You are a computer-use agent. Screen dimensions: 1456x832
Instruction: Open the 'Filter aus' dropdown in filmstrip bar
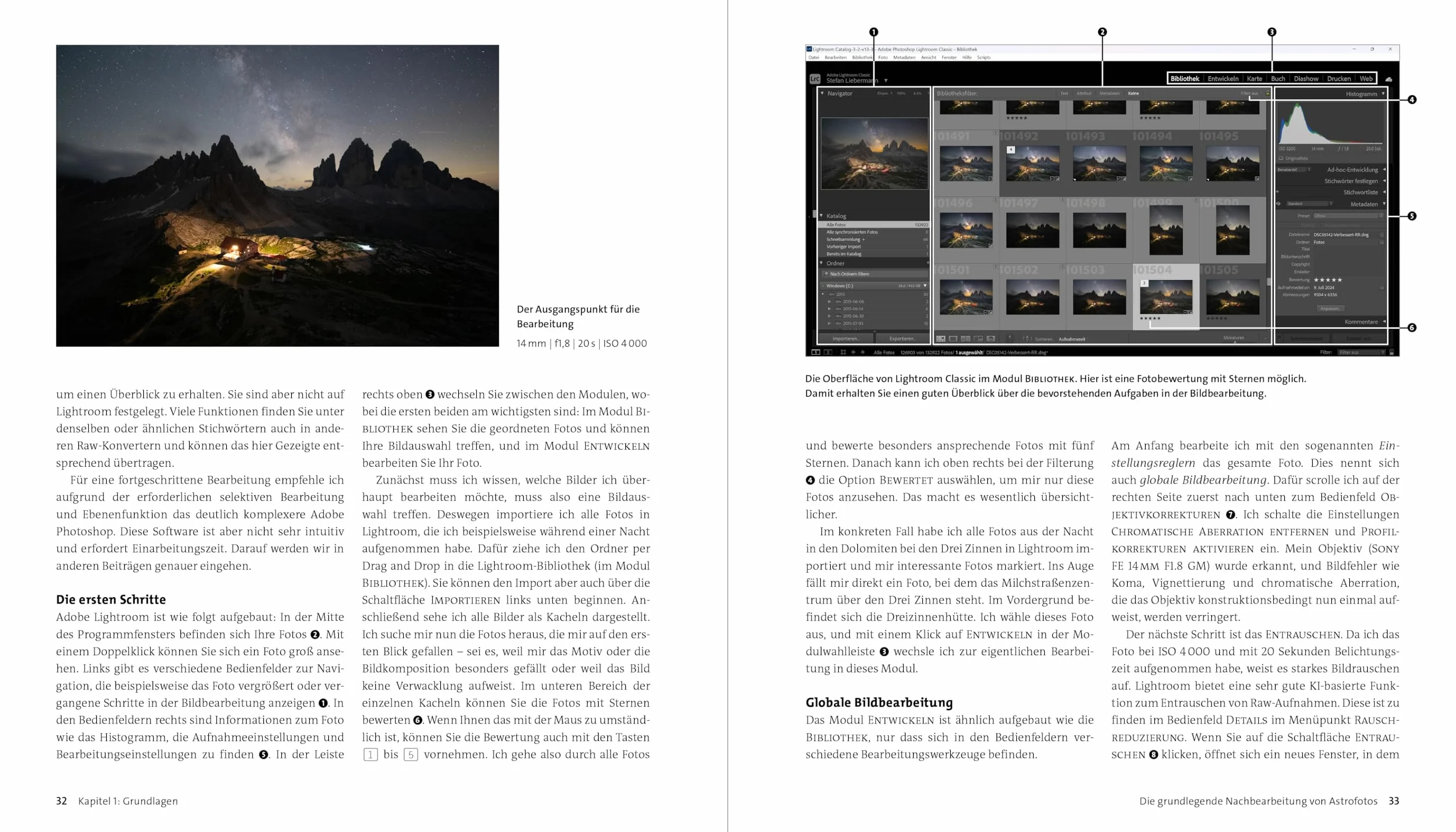[1360, 352]
